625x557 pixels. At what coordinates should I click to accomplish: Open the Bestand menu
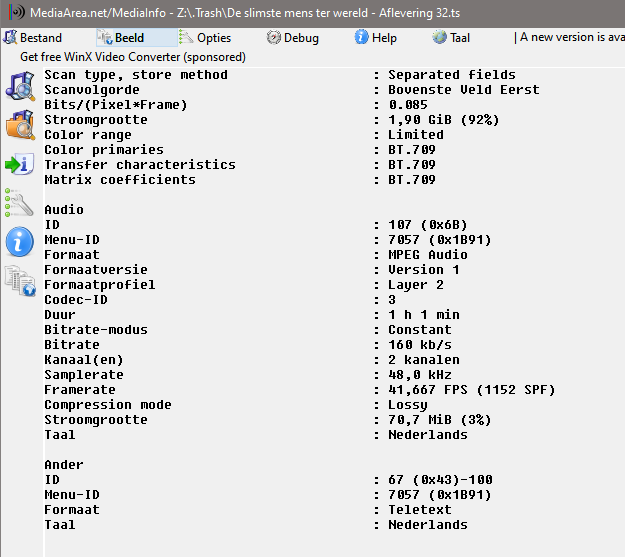coord(32,37)
